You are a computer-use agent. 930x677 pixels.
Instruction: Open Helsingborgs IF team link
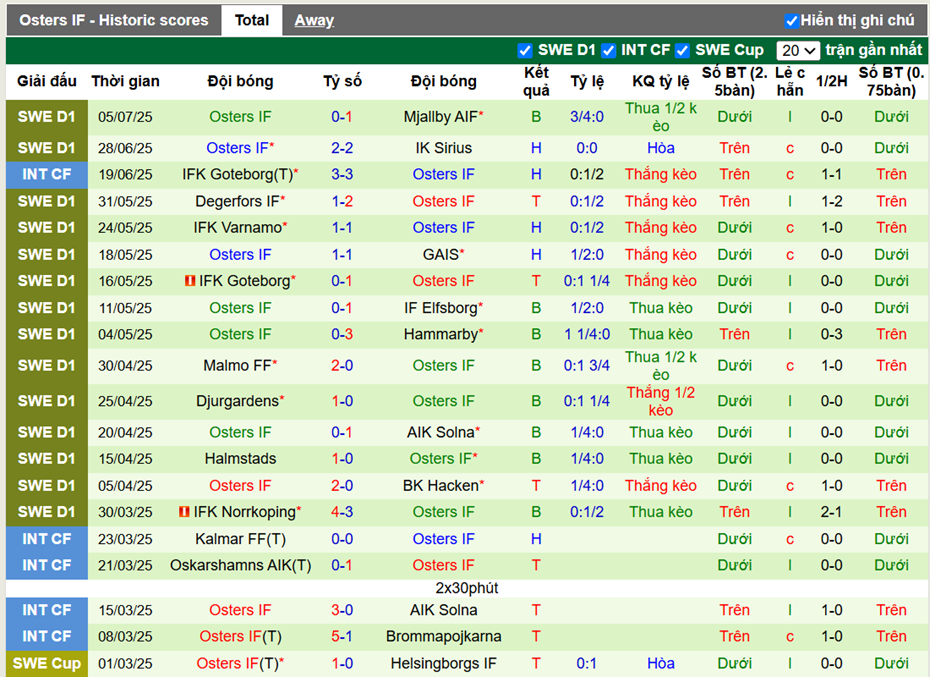click(x=443, y=663)
